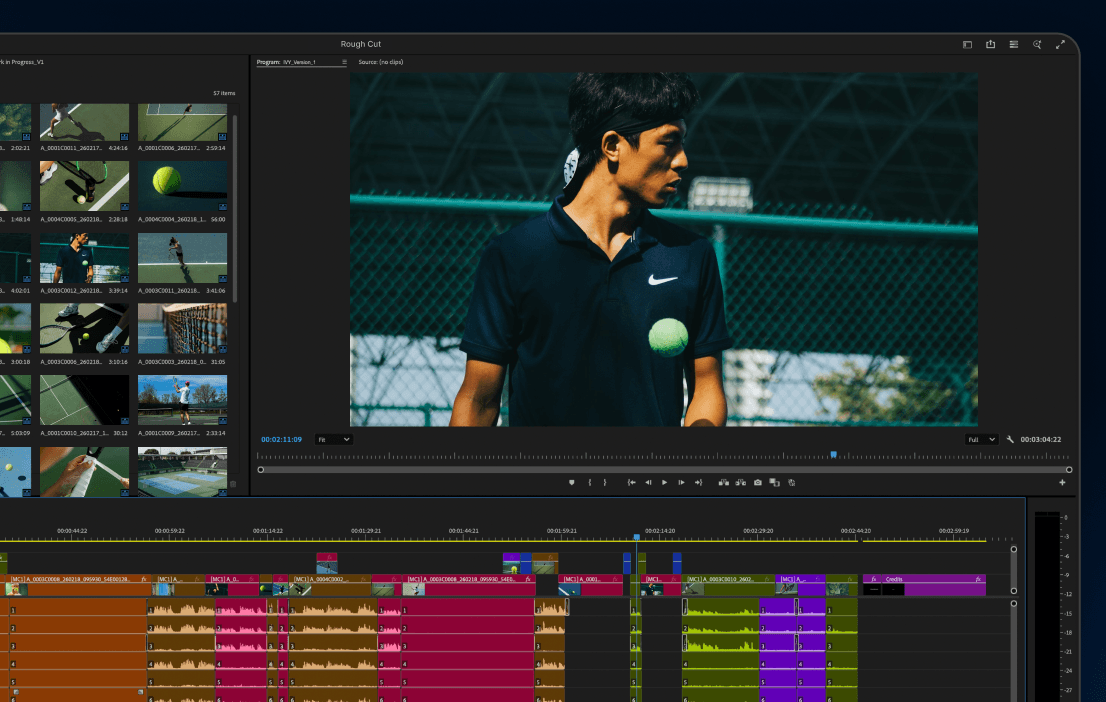Viewport: 1106px width, 702px height.
Task: Click the icon right of Comparison View
Action: pos(791,483)
